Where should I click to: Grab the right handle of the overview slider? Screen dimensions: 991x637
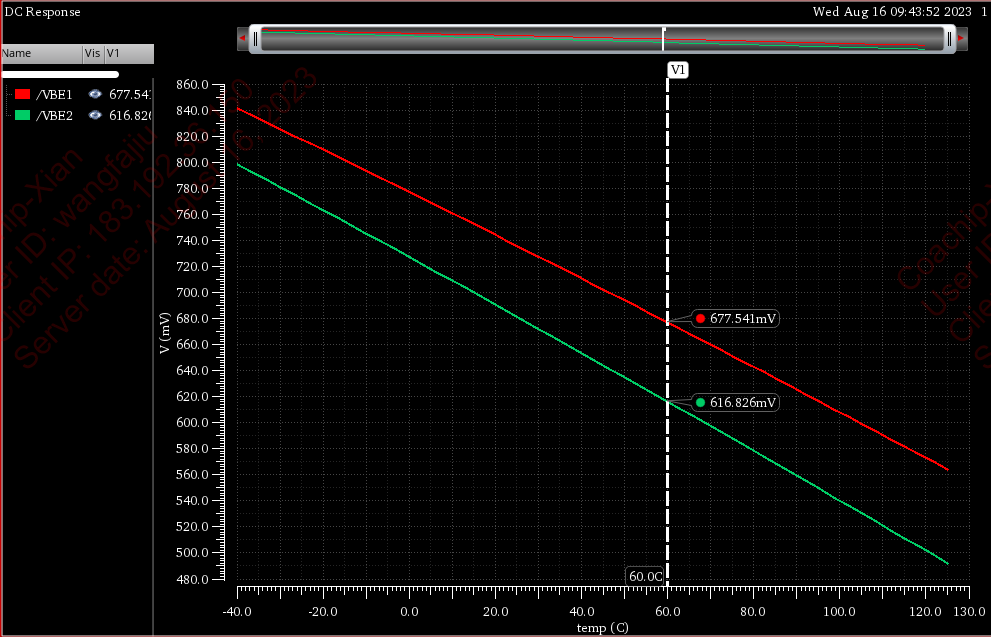(x=947, y=38)
